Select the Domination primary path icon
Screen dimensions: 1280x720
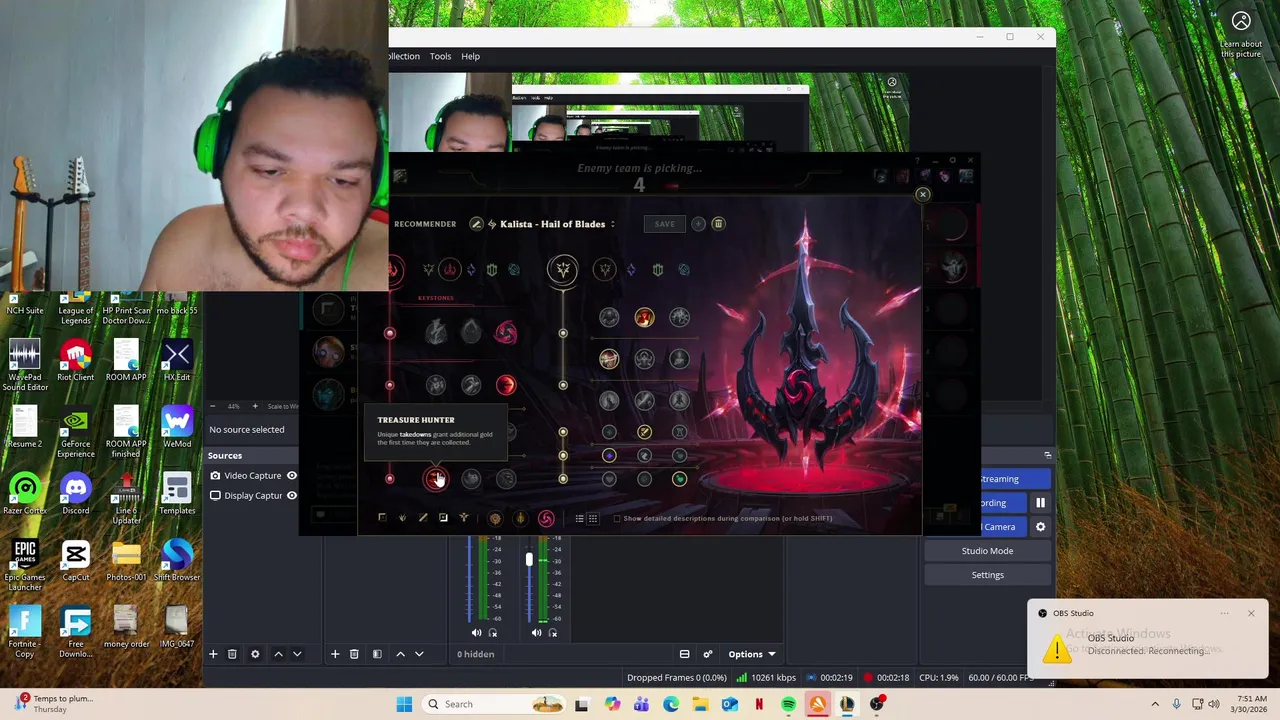click(x=449, y=270)
